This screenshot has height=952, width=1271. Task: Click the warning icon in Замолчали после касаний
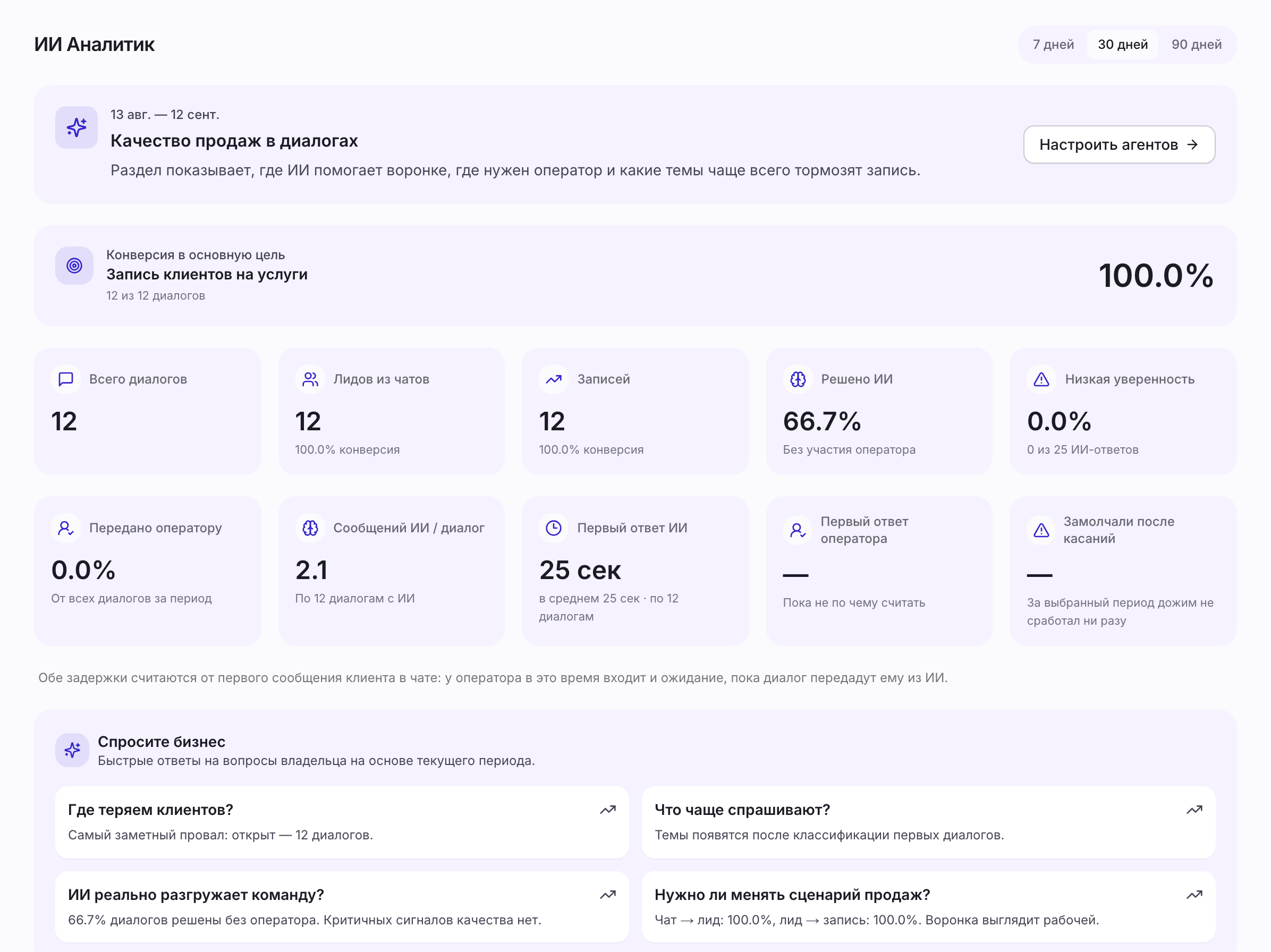1041,530
